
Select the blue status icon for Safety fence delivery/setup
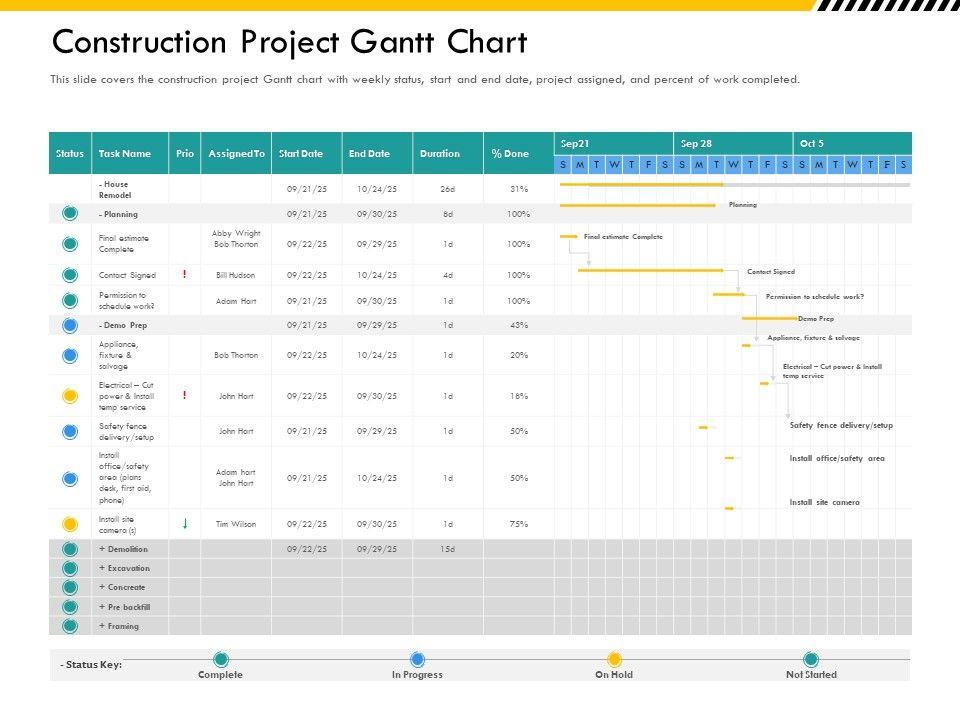(70, 431)
